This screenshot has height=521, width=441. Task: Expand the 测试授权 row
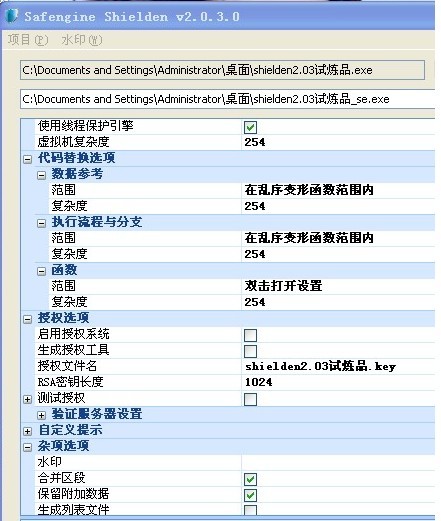[x=28, y=399]
